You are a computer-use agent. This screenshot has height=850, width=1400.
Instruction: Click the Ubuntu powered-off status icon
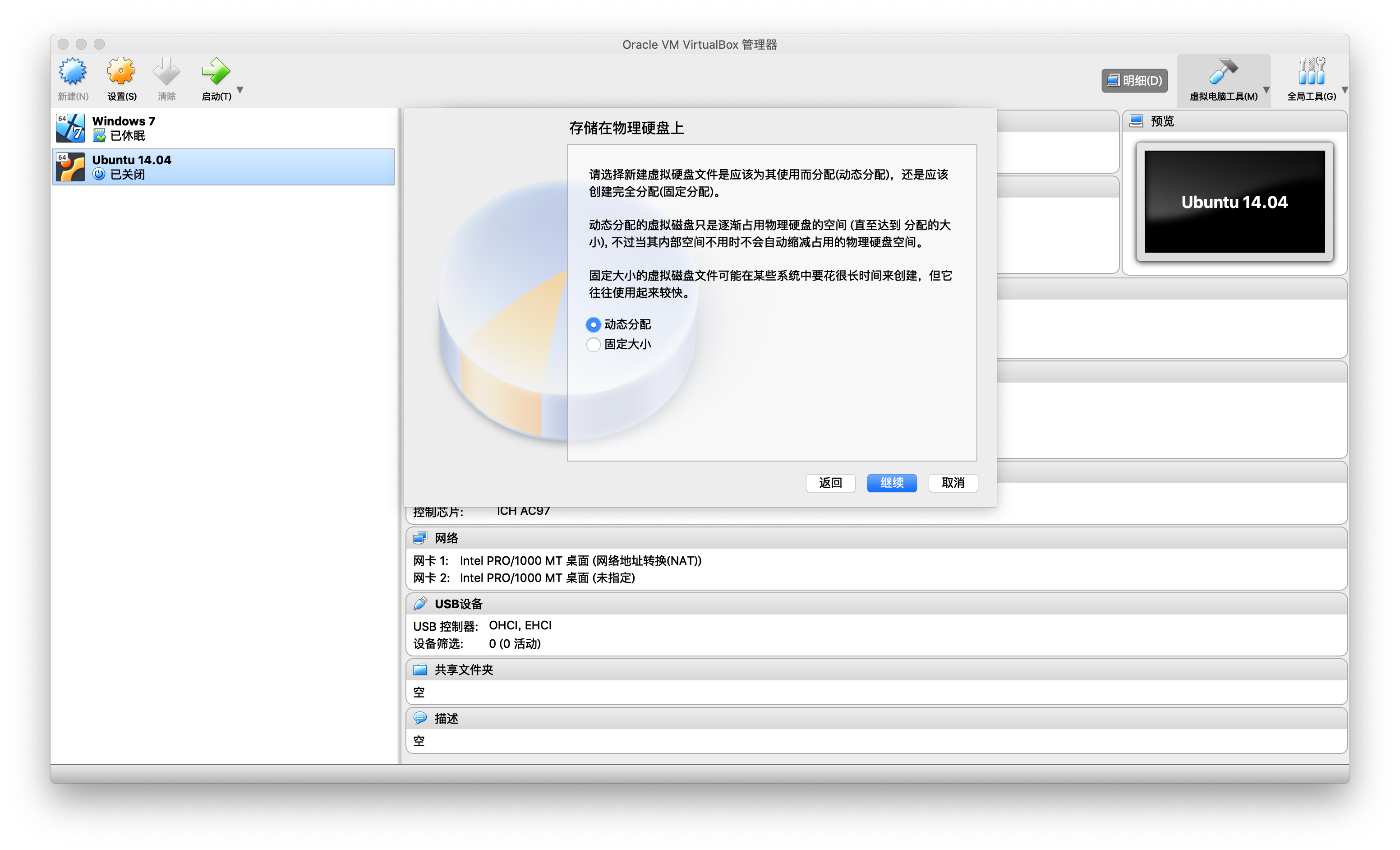pos(99,175)
